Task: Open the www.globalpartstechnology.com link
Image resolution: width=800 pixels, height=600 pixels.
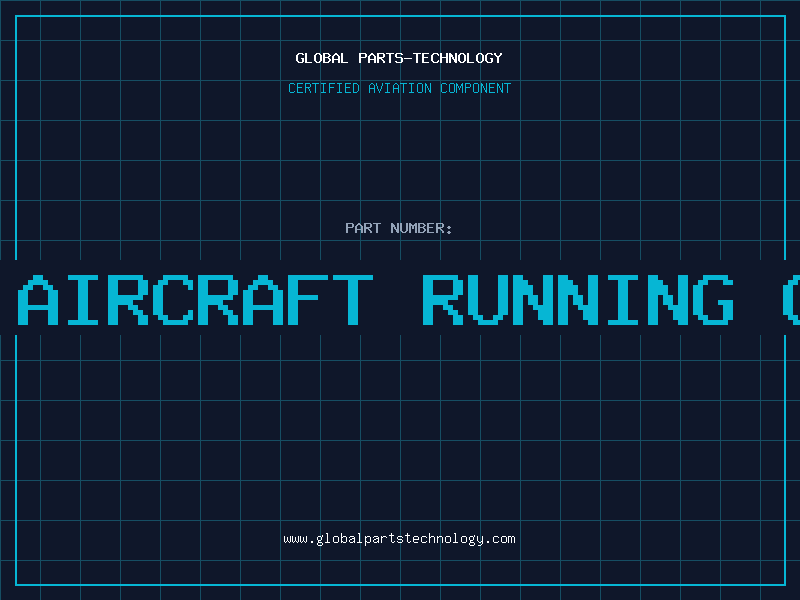Action: click(399, 539)
